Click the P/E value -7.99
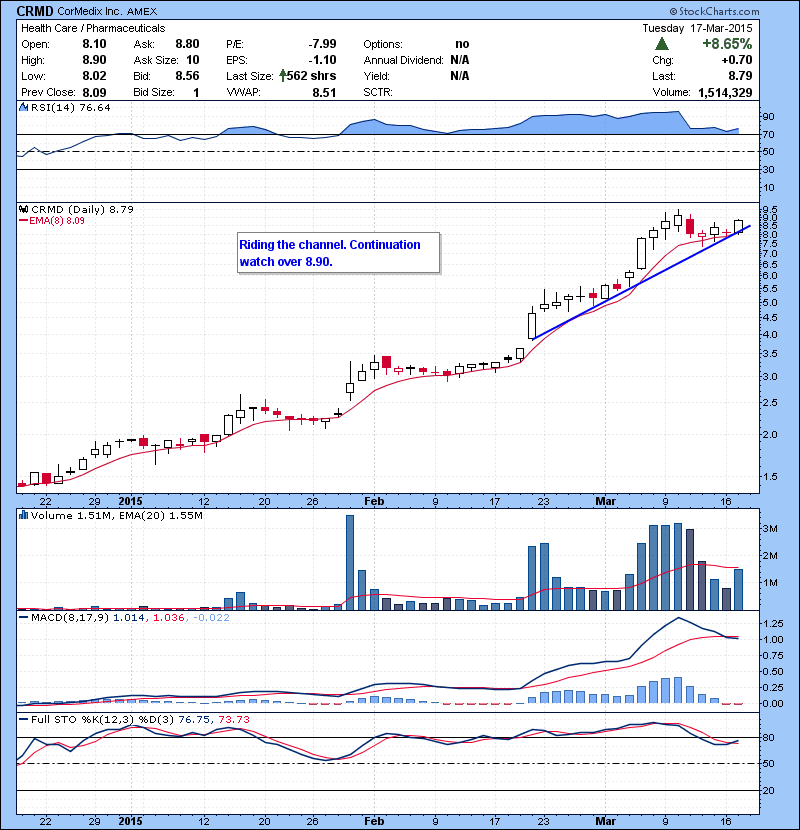 click(x=322, y=44)
